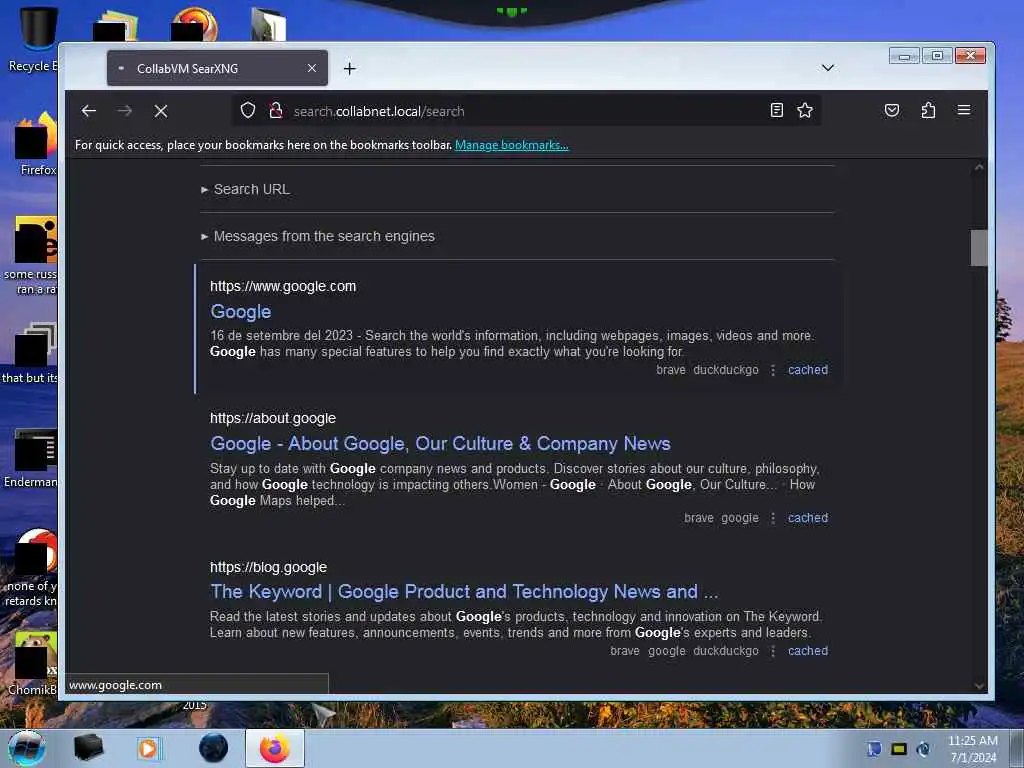Open the dark globe browser taskbar icon
Viewport: 1024px width, 768px height.
tap(213, 748)
